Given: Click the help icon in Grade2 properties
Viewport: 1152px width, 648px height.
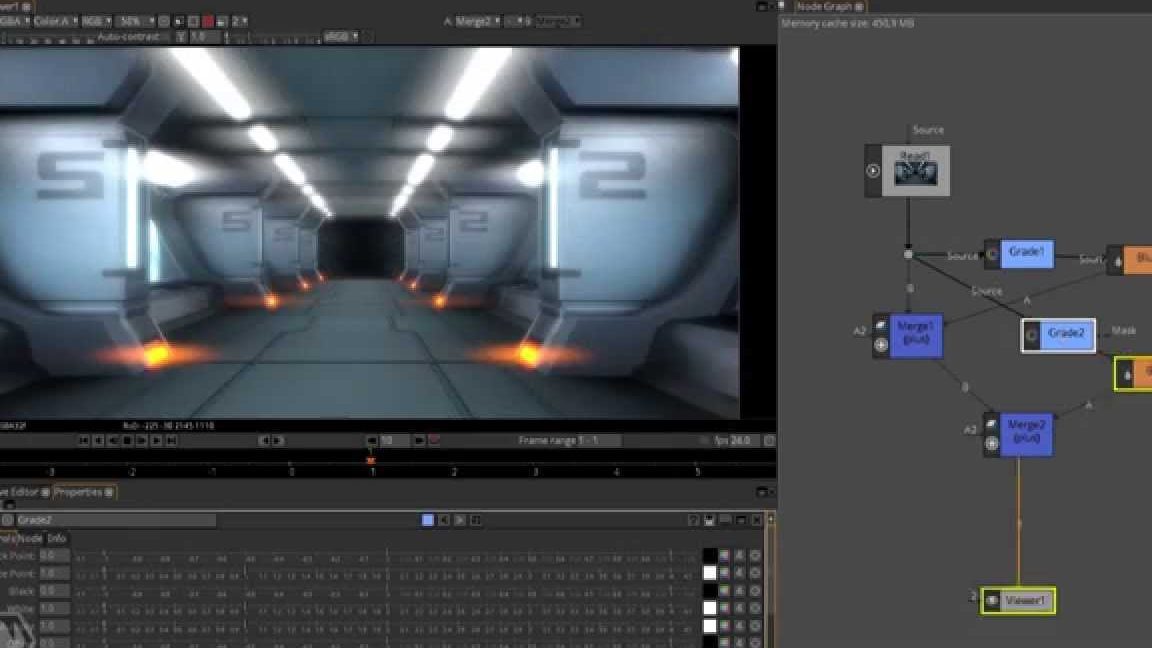Looking at the screenshot, I should (x=693, y=519).
